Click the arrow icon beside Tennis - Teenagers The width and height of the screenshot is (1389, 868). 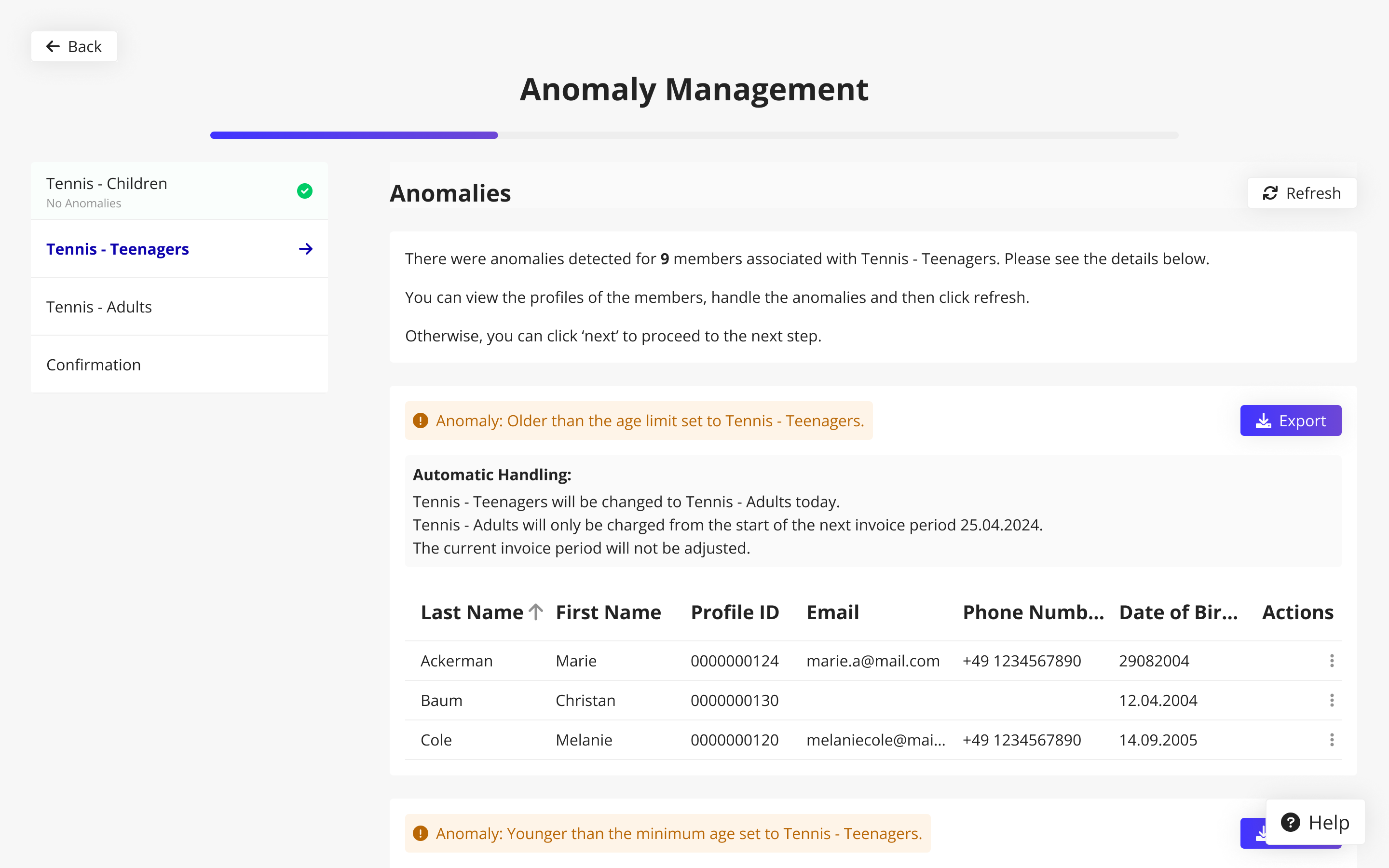pyautogui.click(x=306, y=249)
